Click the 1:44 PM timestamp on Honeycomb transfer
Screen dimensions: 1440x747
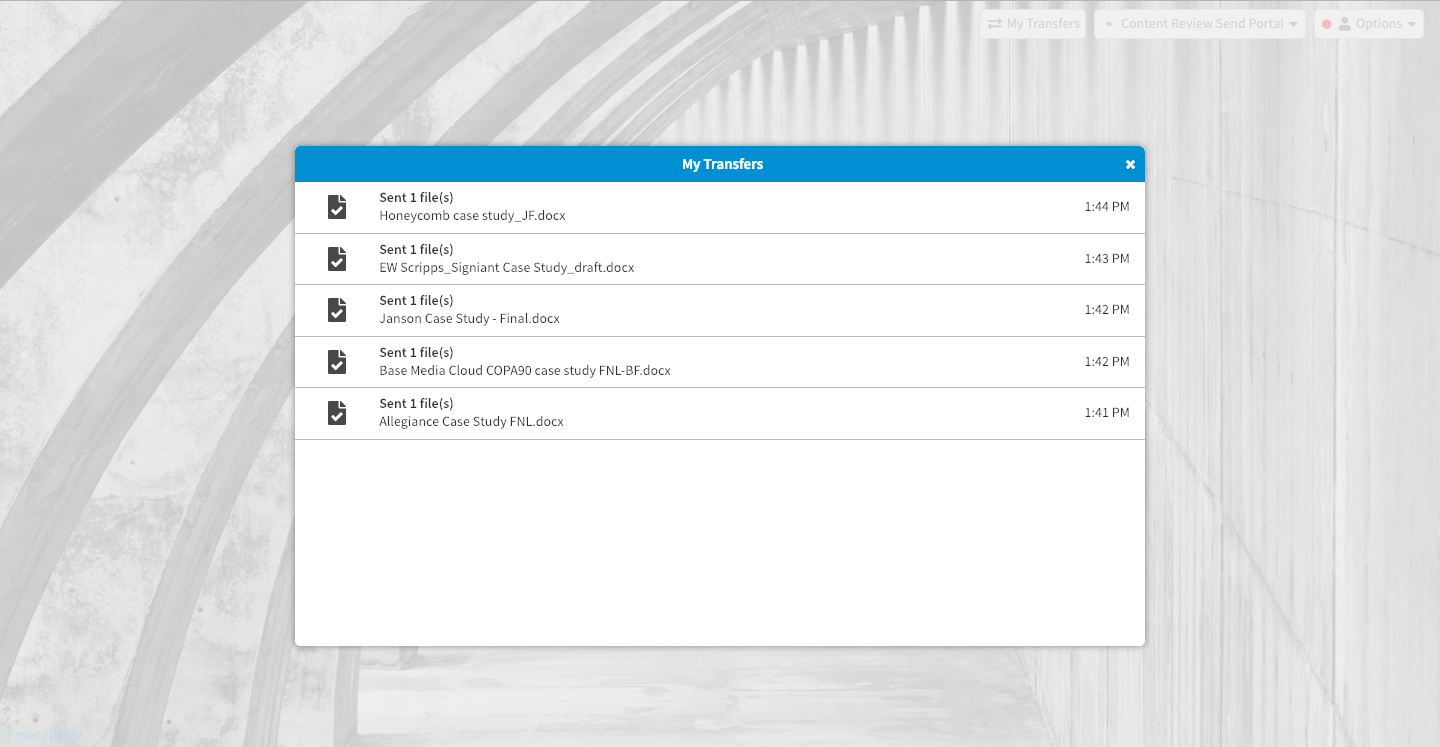pyautogui.click(x=1107, y=207)
